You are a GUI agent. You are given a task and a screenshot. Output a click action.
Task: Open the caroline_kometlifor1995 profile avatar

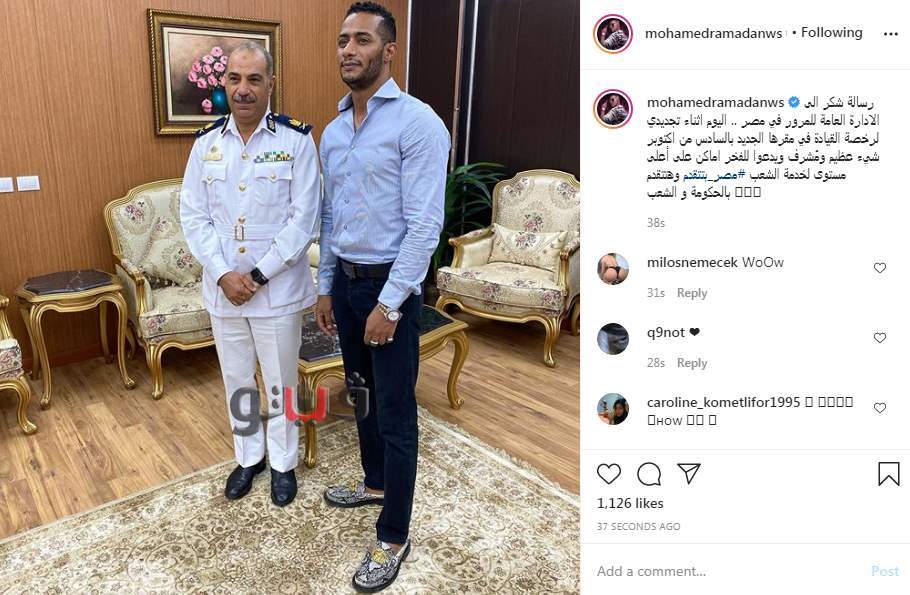click(613, 409)
